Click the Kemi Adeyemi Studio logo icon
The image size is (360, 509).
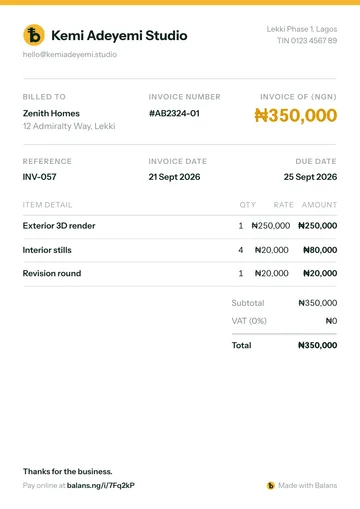(x=34, y=35)
